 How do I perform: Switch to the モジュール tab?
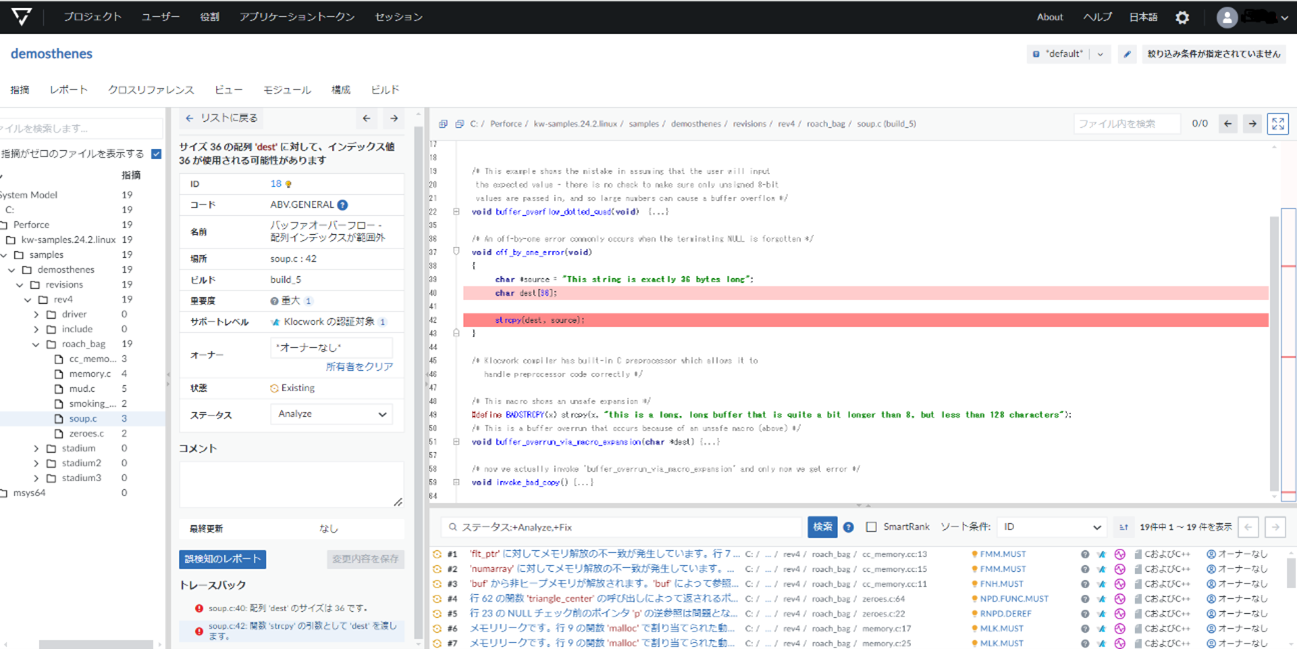pos(287,90)
